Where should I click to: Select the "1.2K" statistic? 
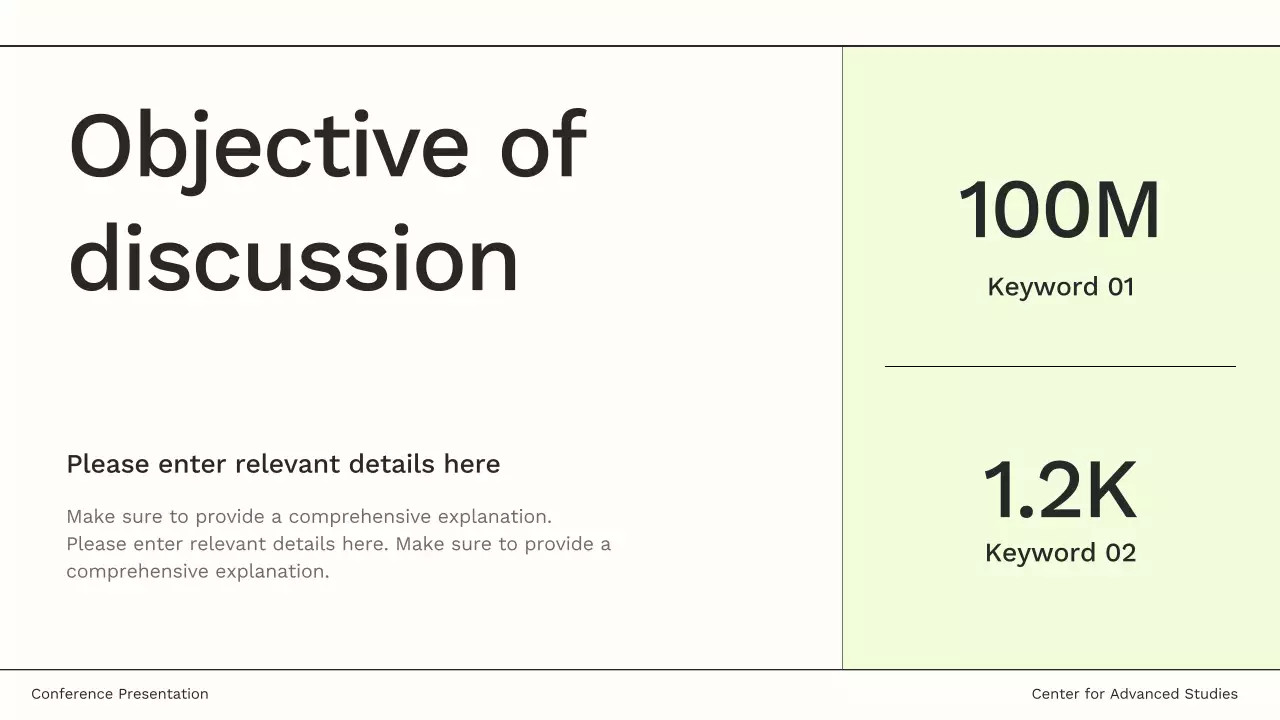1059,491
